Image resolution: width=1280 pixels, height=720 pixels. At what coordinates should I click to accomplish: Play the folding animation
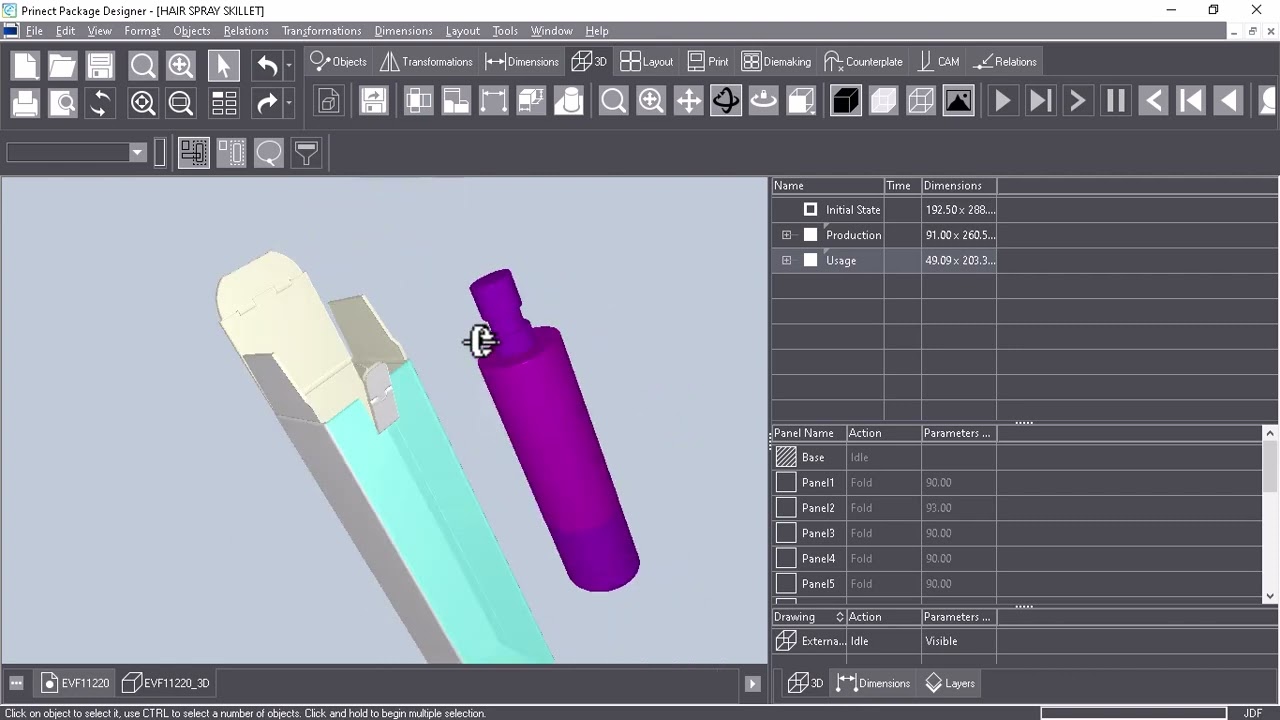click(x=1003, y=101)
